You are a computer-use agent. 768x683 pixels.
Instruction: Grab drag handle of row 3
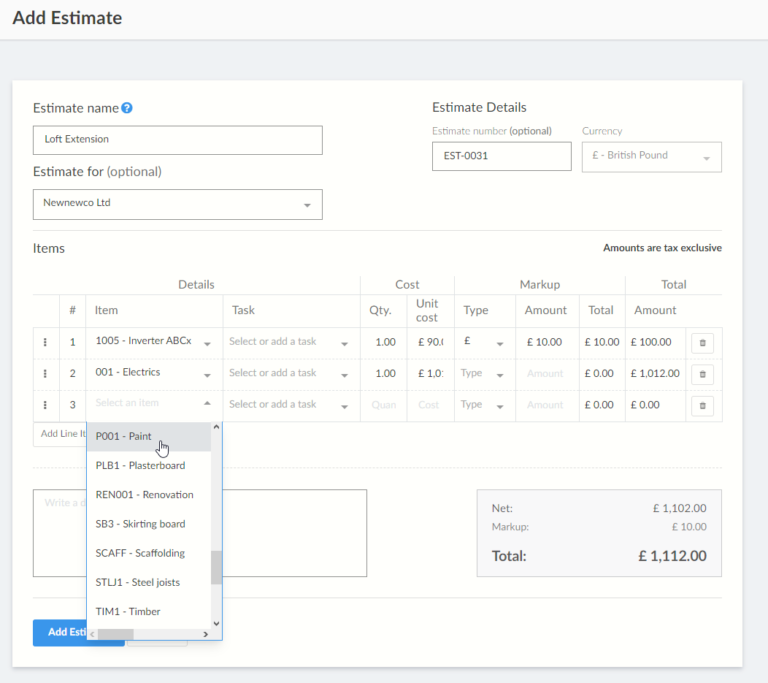tap(45, 405)
